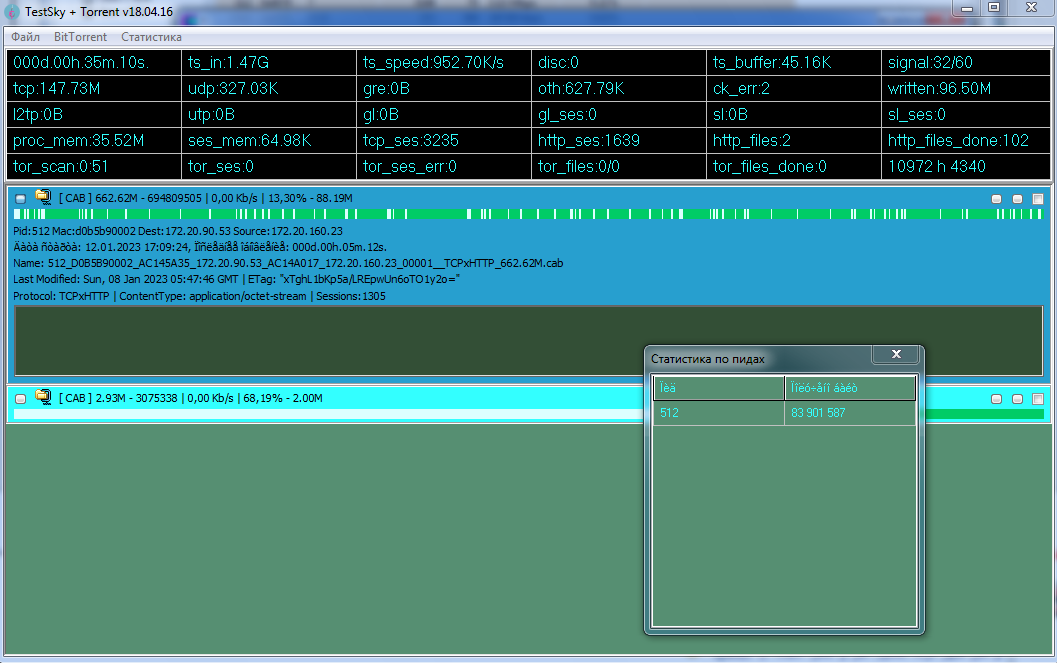Tick the square checkbox at right end of 662.62M entry
1057x663 pixels.
click(1038, 199)
